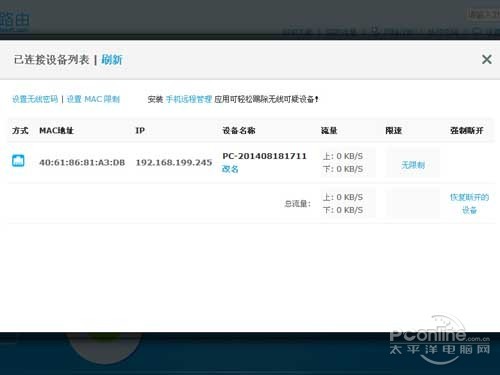Click the 设备名称 column header
The width and height of the screenshot is (500, 375).
239,130
